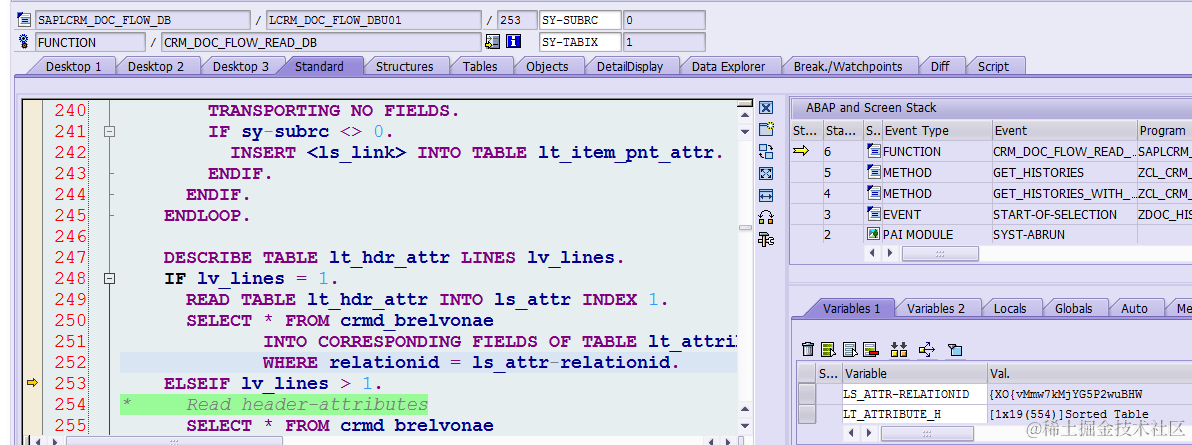The image size is (1192, 445).
Task: Select the Standard tab
Action: click(319, 66)
